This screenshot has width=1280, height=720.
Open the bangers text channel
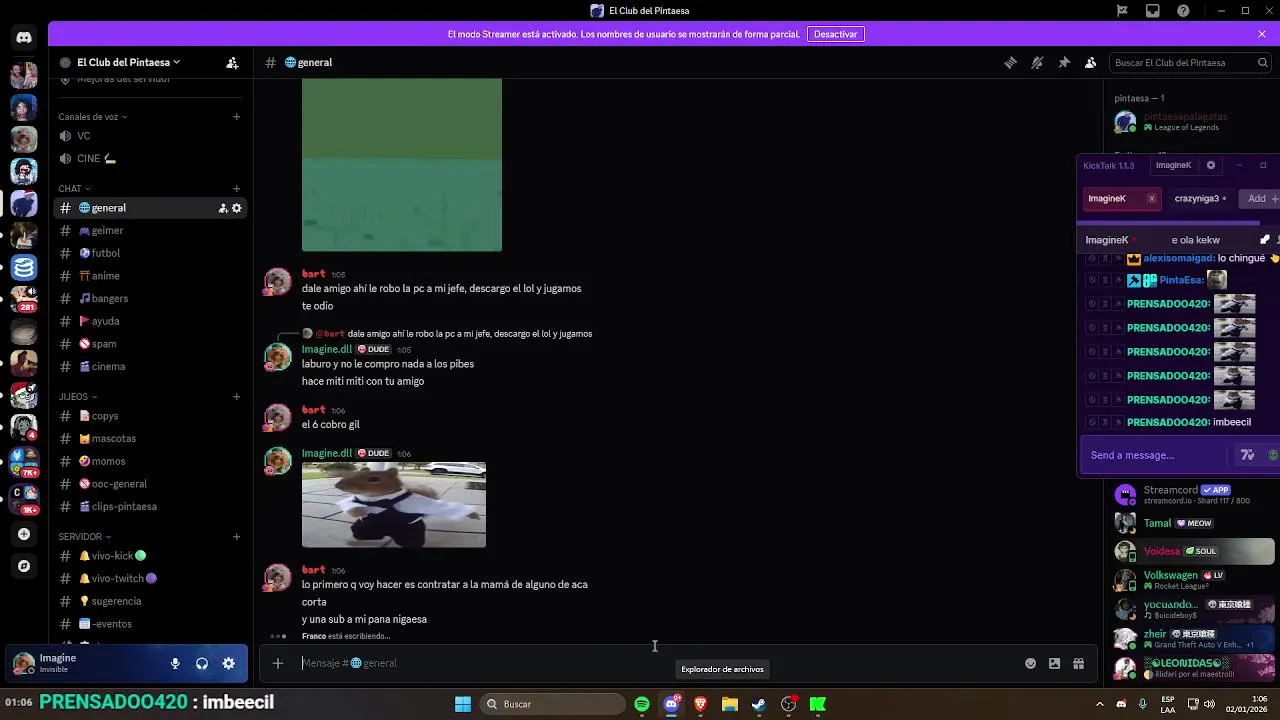point(150,298)
